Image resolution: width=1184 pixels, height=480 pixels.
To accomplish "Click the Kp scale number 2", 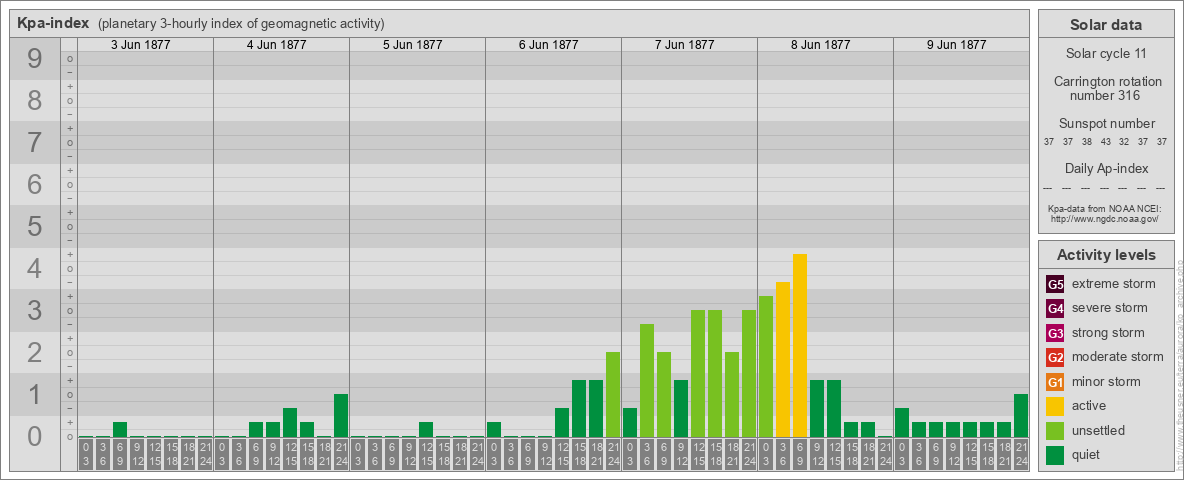I will tap(35, 352).
